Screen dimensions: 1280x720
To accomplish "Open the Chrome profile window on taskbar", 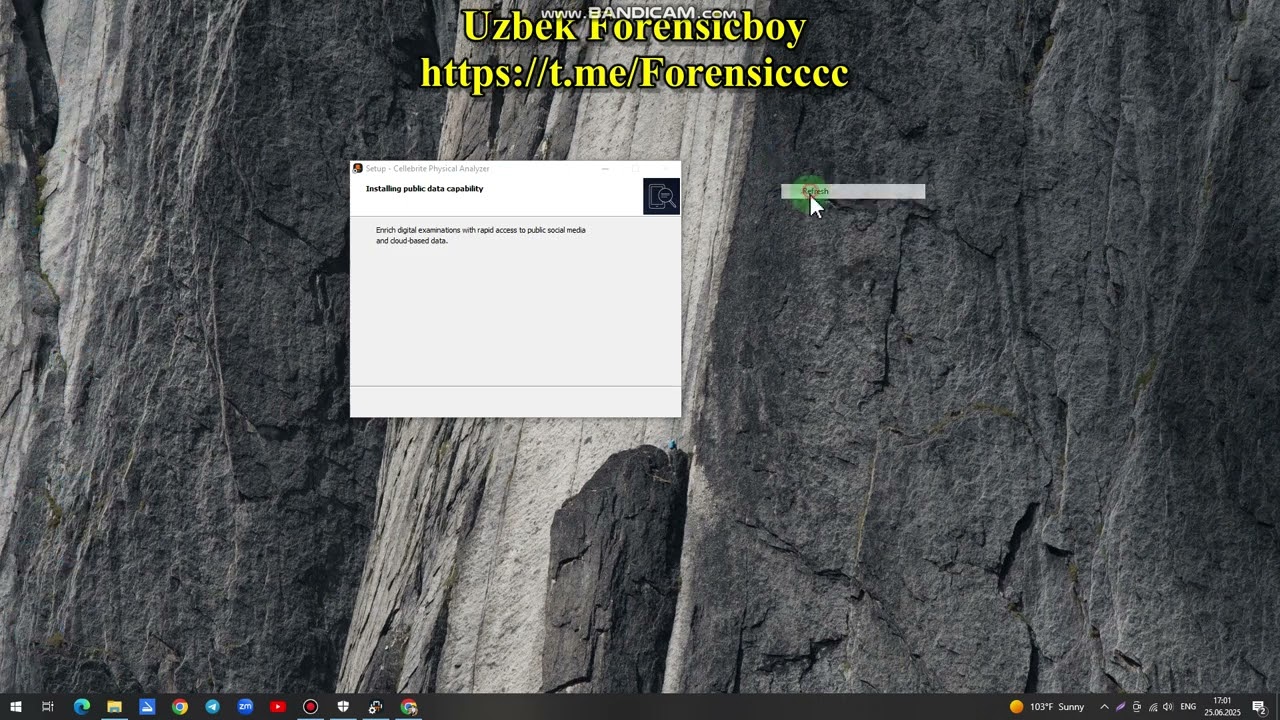I will (409, 707).
